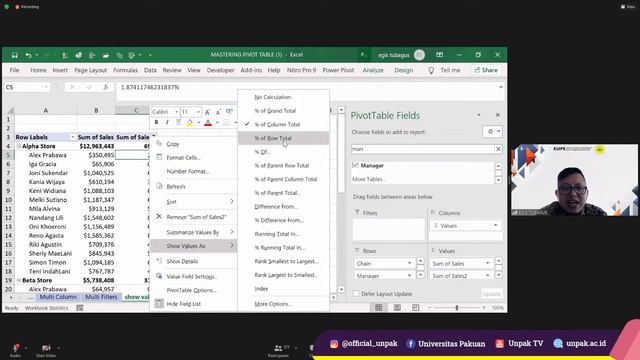The image size is (640, 360).
Task: Enable Defer Layout Update checkbox
Action: coord(356,293)
